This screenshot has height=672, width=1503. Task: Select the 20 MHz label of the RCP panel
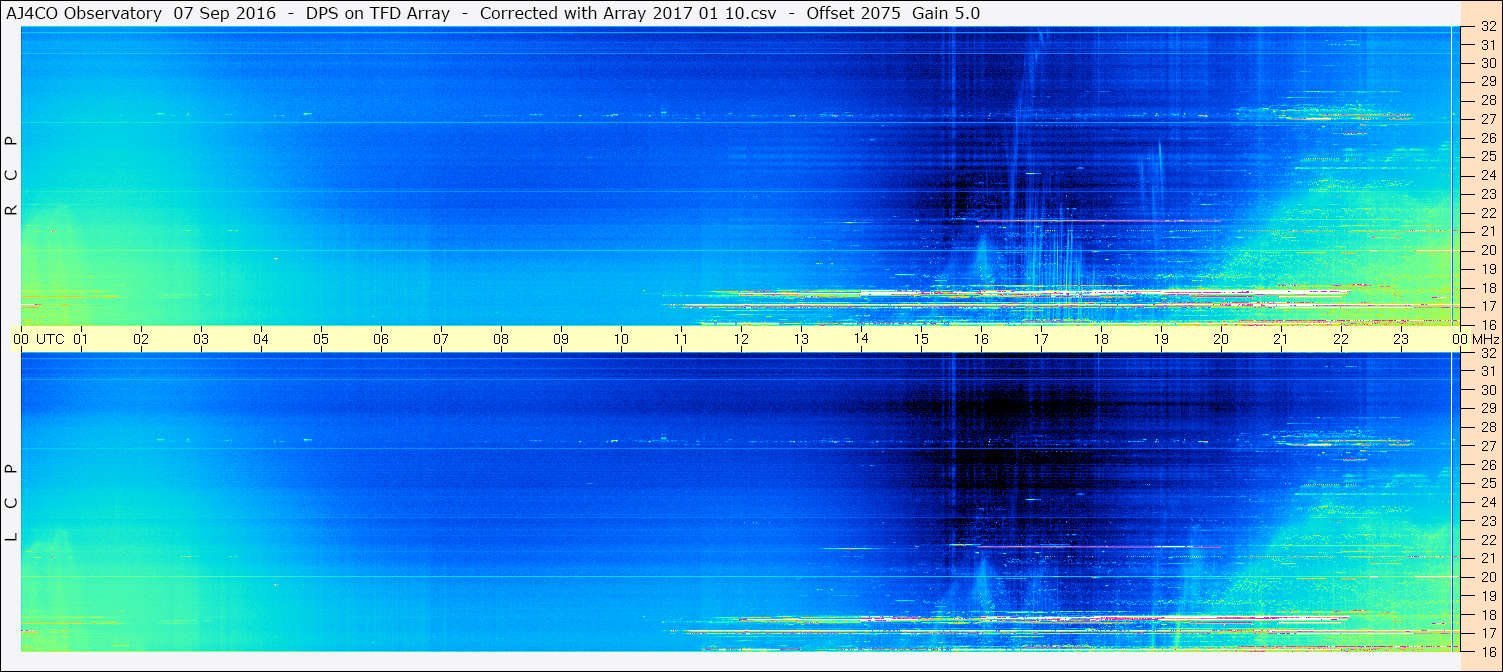[1488, 250]
